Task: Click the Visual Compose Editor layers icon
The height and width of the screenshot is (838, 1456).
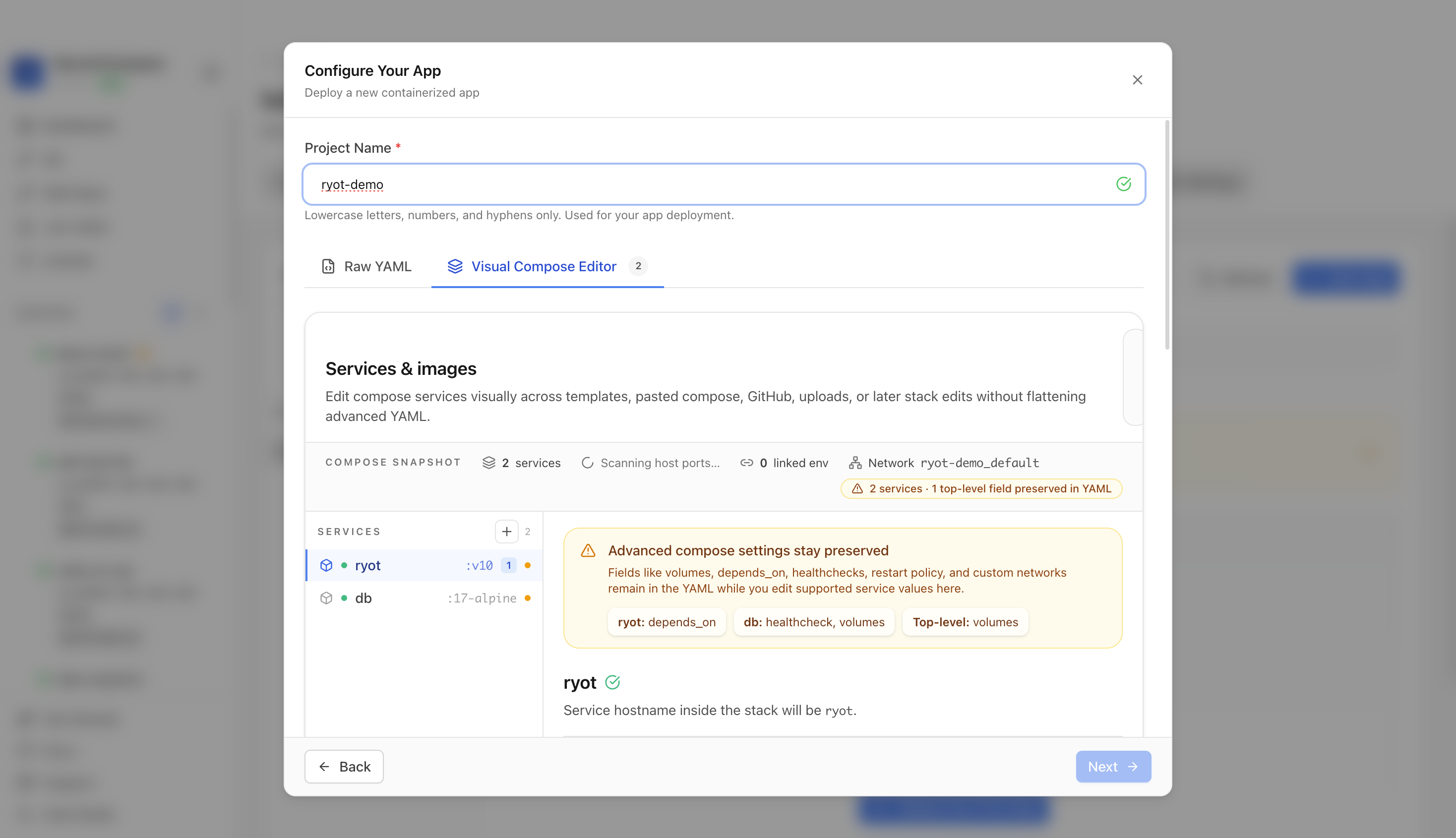Action: click(455, 266)
